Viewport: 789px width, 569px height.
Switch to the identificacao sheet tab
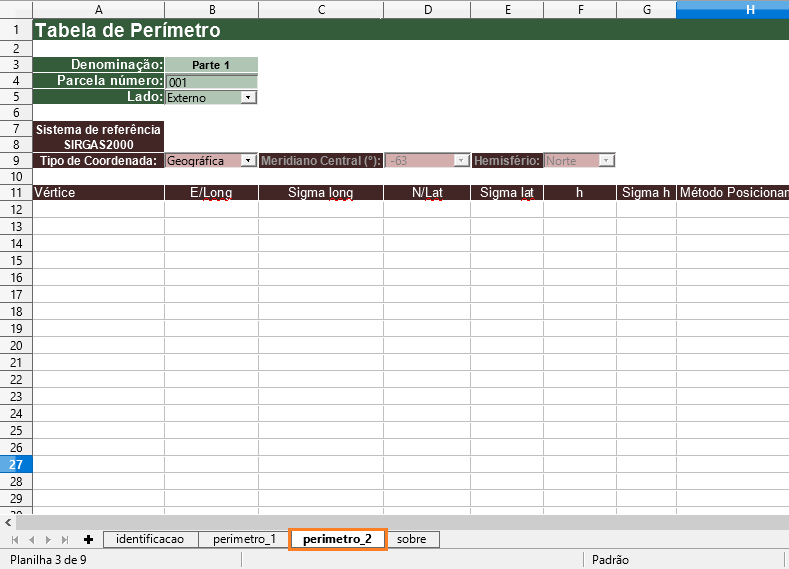point(150,539)
